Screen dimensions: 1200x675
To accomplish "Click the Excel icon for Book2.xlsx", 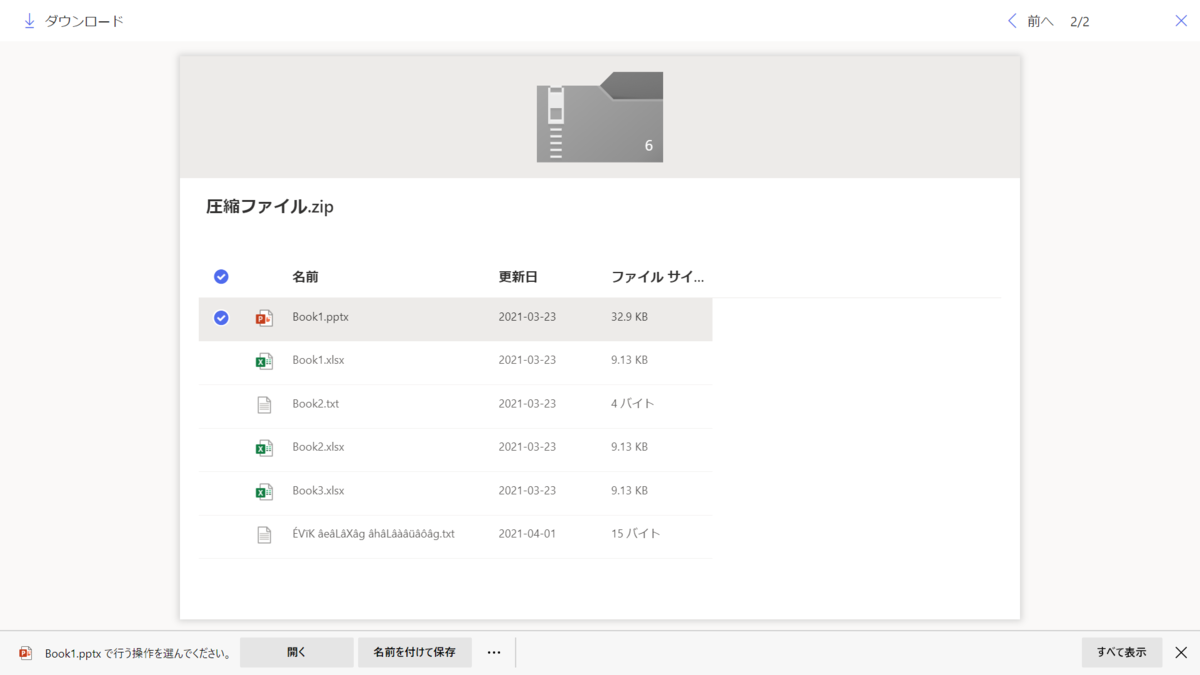I will point(264,448).
